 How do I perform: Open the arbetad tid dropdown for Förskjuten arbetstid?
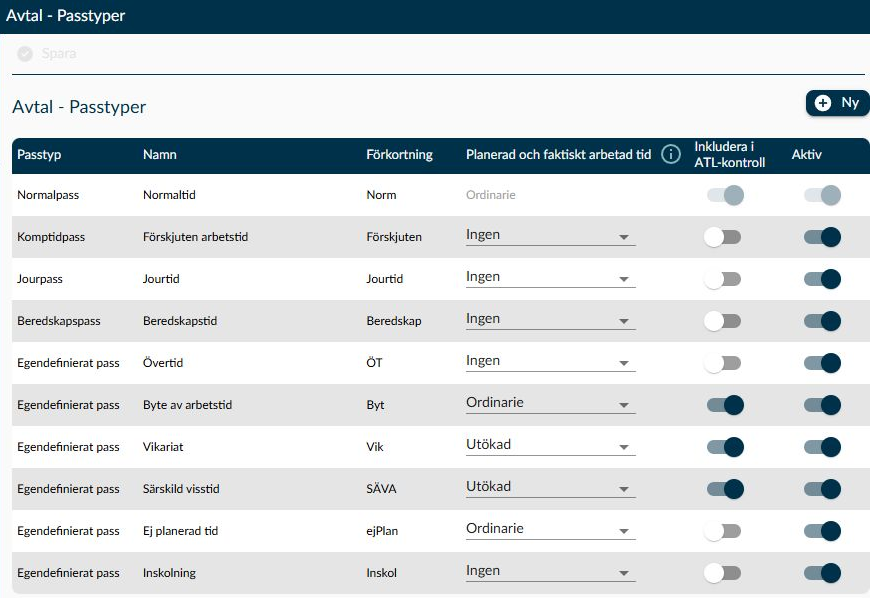point(550,236)
